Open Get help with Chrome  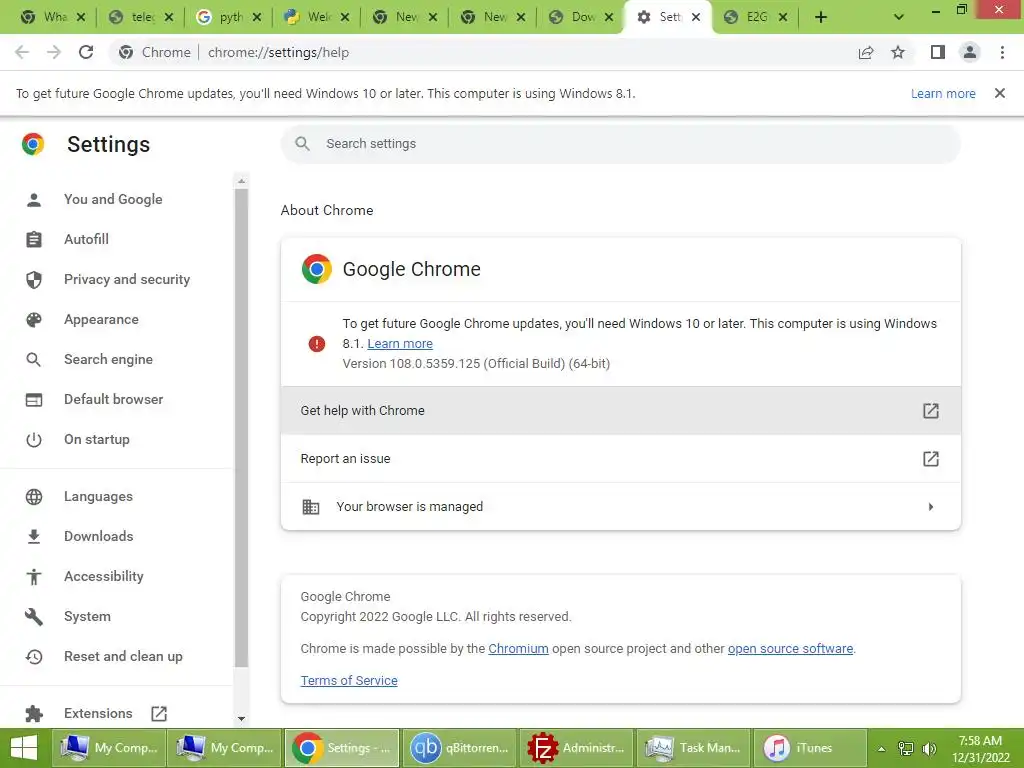click(620, 411)
